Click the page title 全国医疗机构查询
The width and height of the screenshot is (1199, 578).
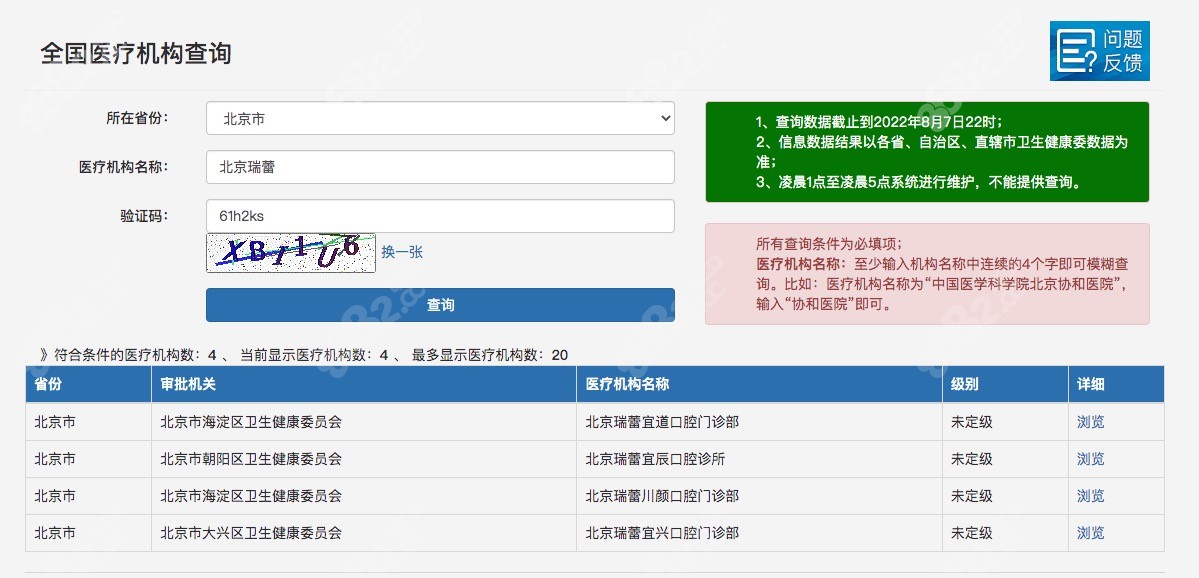[x=135, y=55]
